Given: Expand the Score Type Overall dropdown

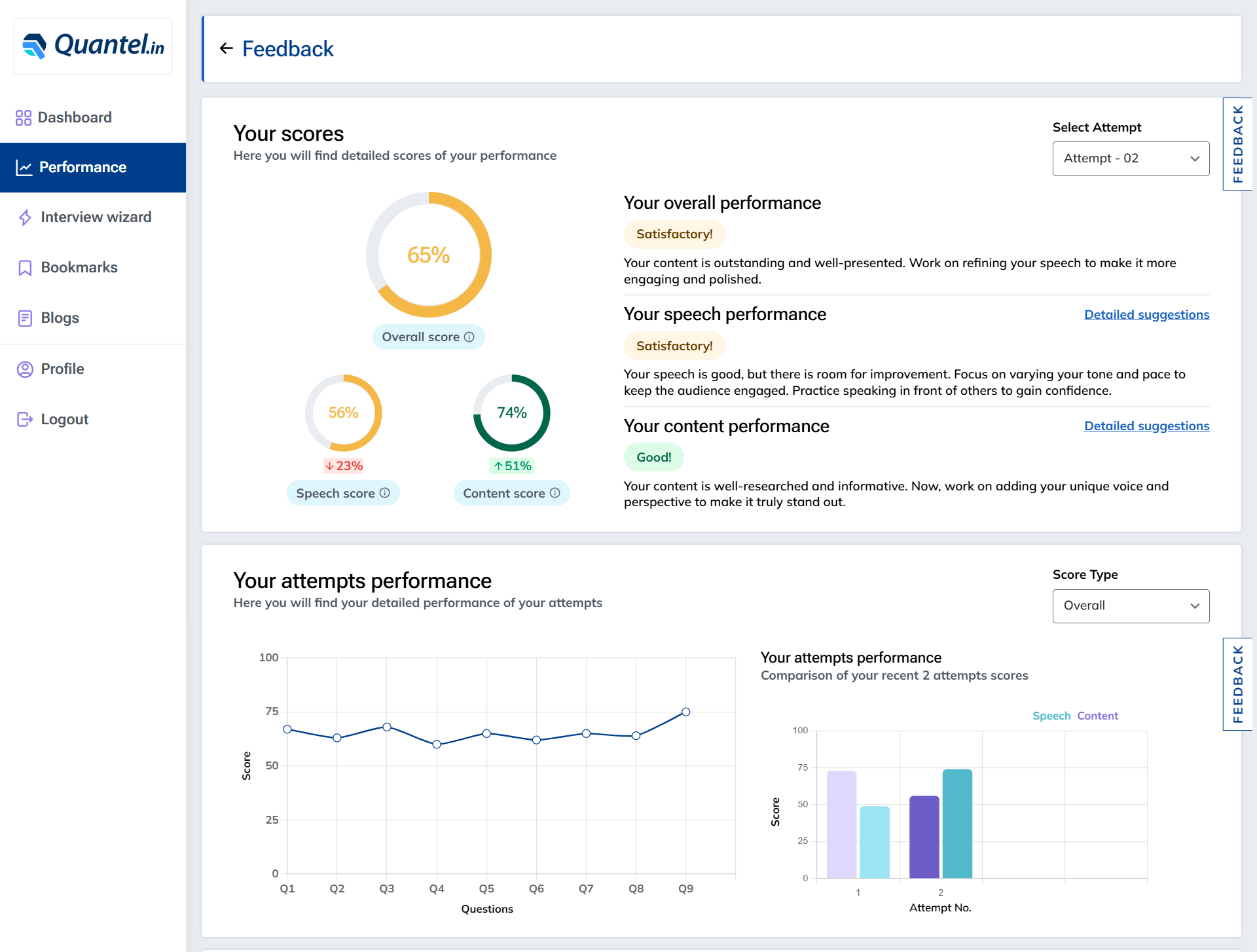Looking at the screenshot, I should [x=1131, y=606].
